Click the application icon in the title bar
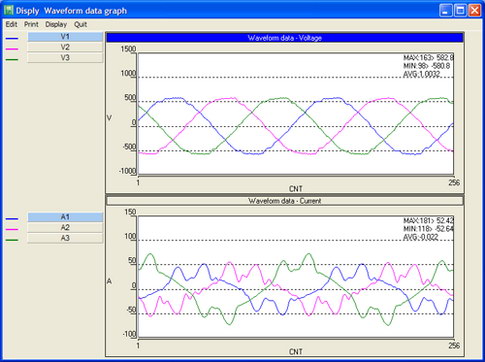This screenshot has width=485, height=362. (9, 10)
